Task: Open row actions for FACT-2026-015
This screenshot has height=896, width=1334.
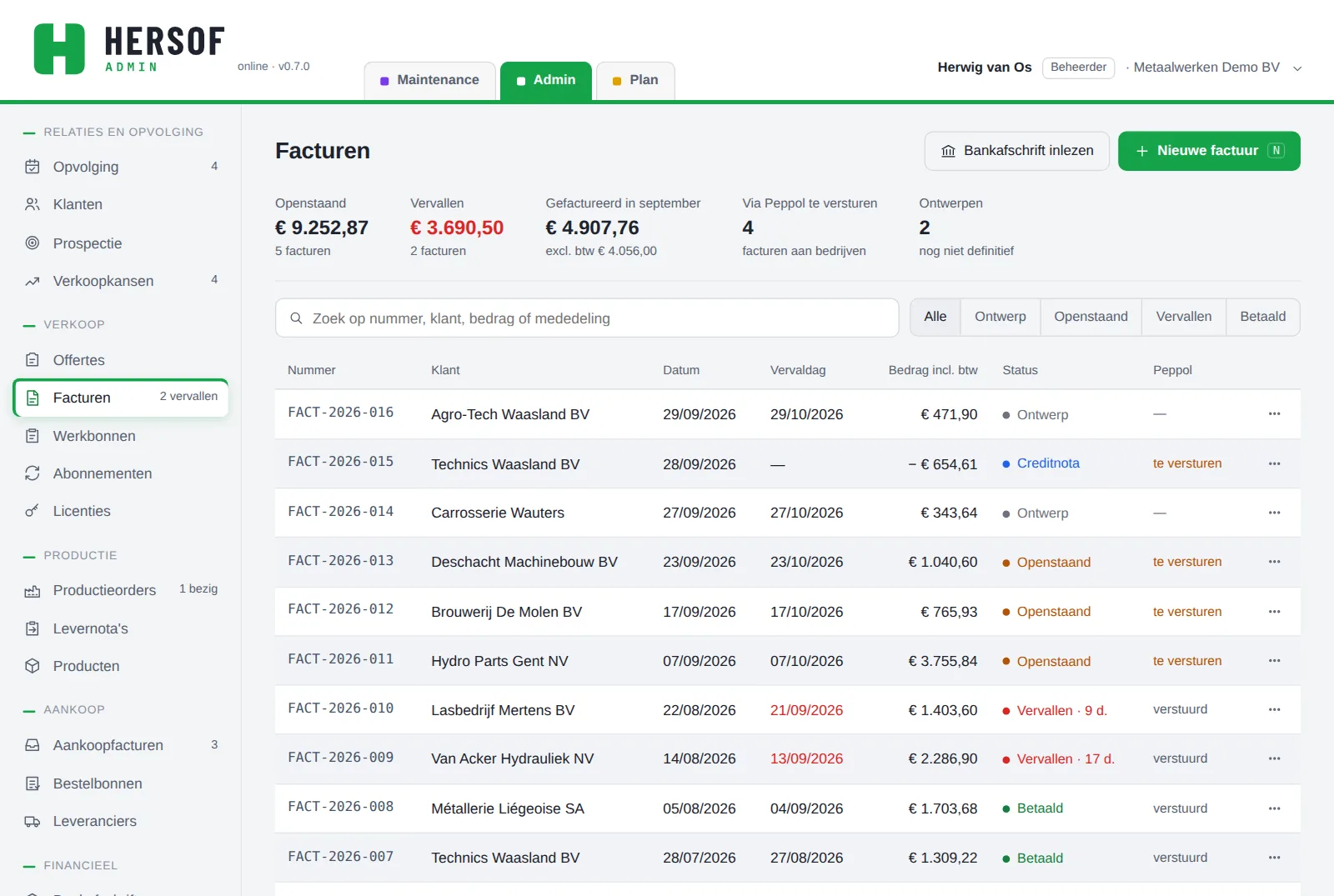Action: tap(1274, 463)
